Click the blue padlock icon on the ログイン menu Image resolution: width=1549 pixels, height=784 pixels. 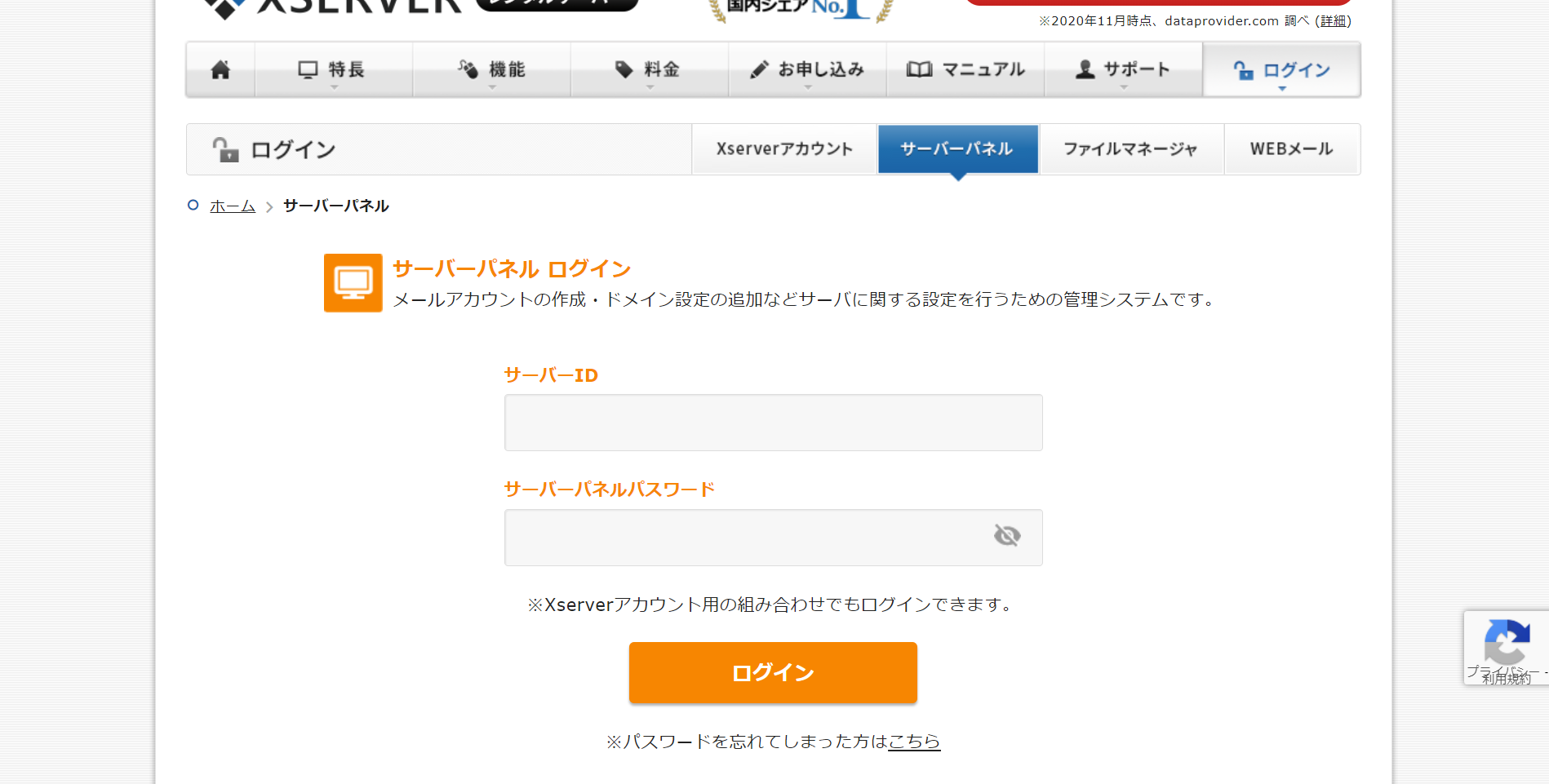1243,70
